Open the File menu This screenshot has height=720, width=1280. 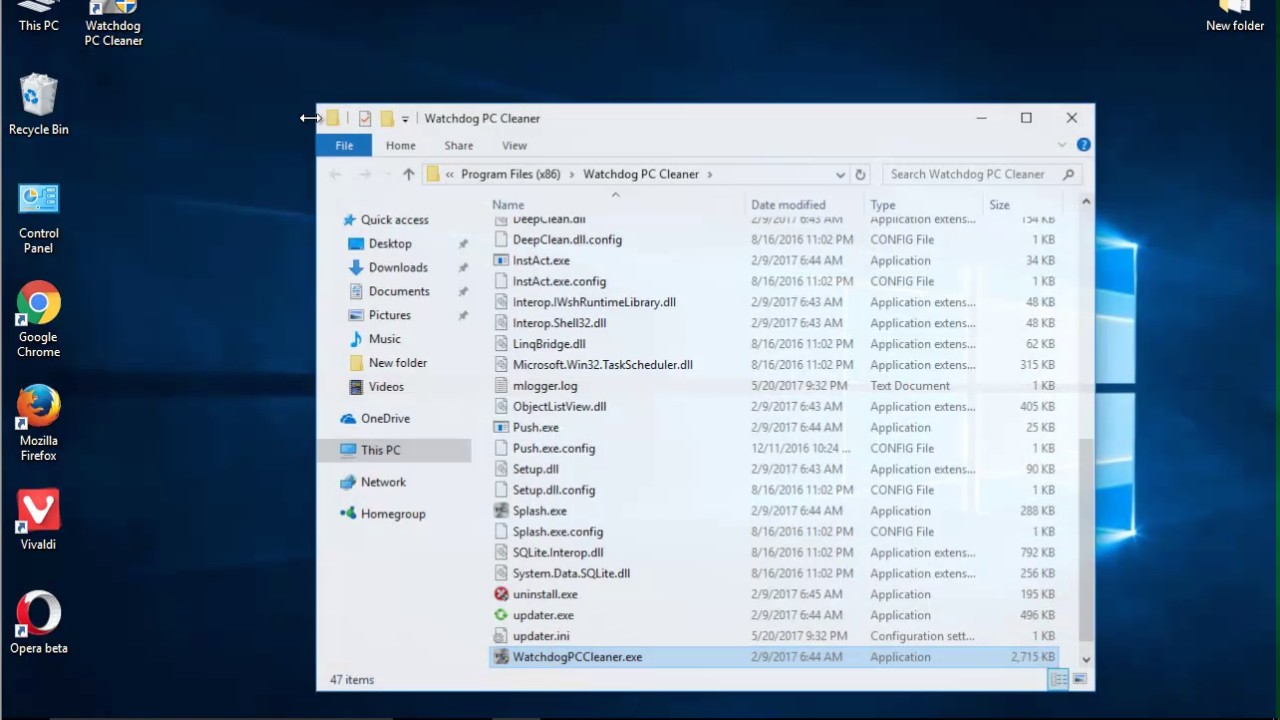click(x=344, y=145)
